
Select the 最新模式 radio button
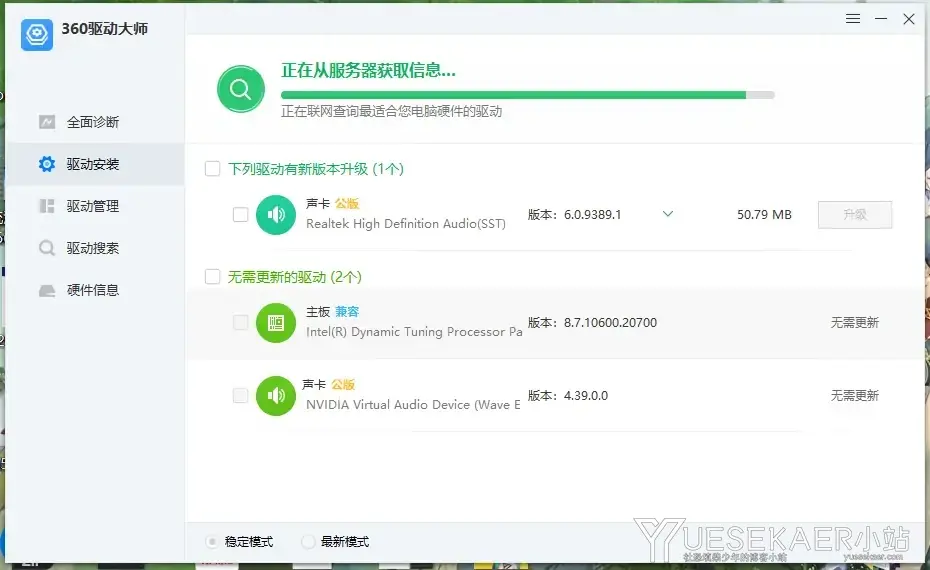pyautogui.click(x=308, y=542)
